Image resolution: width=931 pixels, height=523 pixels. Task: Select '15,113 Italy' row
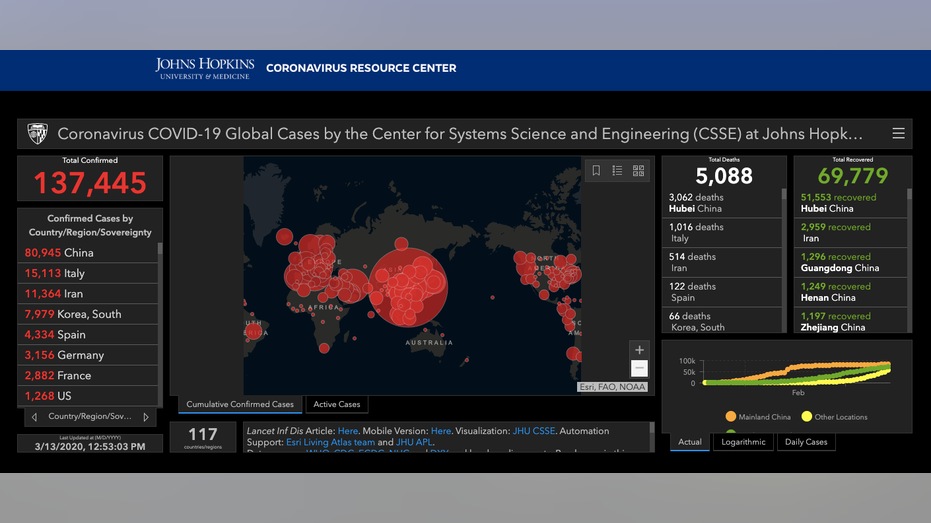88,274
